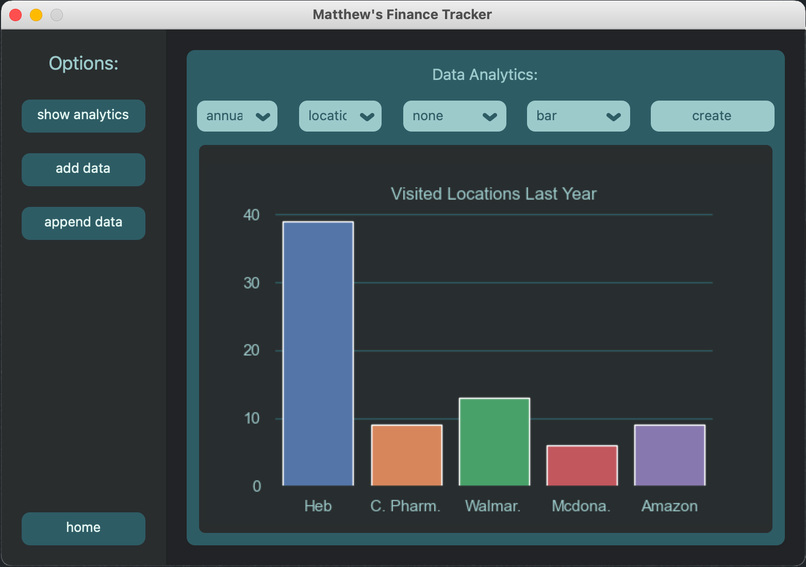Open the add data option
The height and width of the screenshot is (567, 806).
[x=83, y=169]
